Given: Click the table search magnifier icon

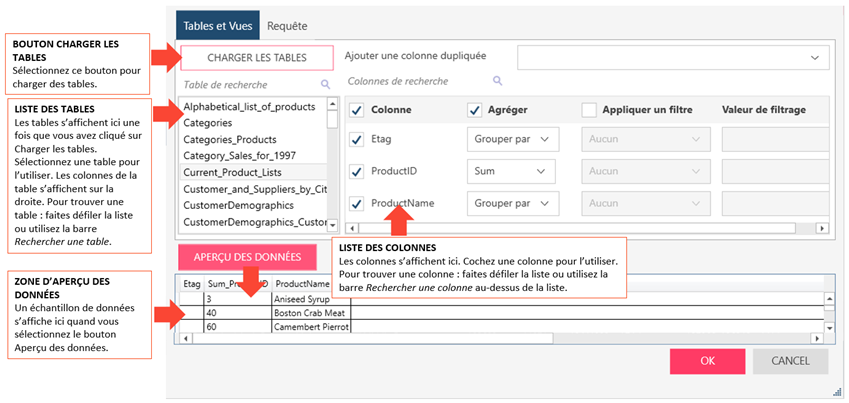Looking at the screenshot, I should pos(325,85).
